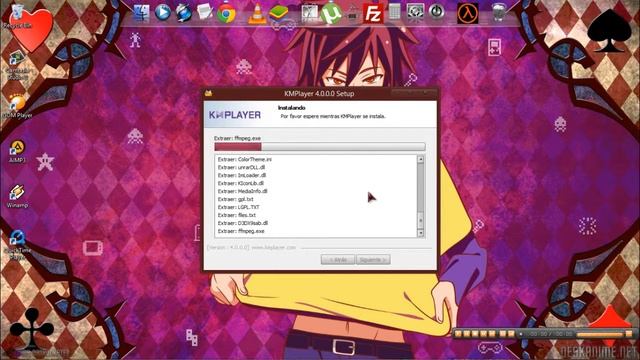Image resolution: width=640 pixels, height=360 pixels.
Task: Select 'Extraer: LGPL.TXT' log row
Action: pos(238,207)
